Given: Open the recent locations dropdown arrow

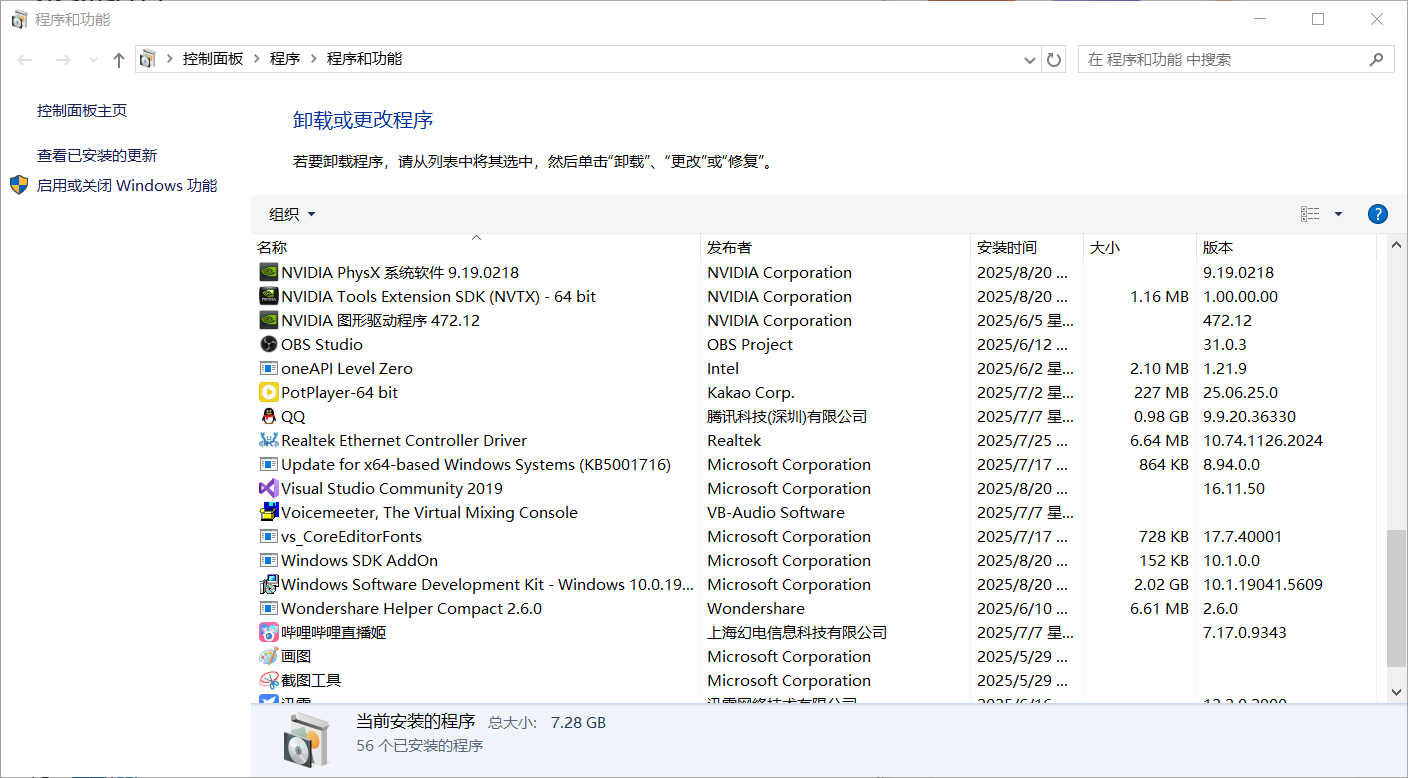Looking at the screenshot, I should [x=94, y=60].
